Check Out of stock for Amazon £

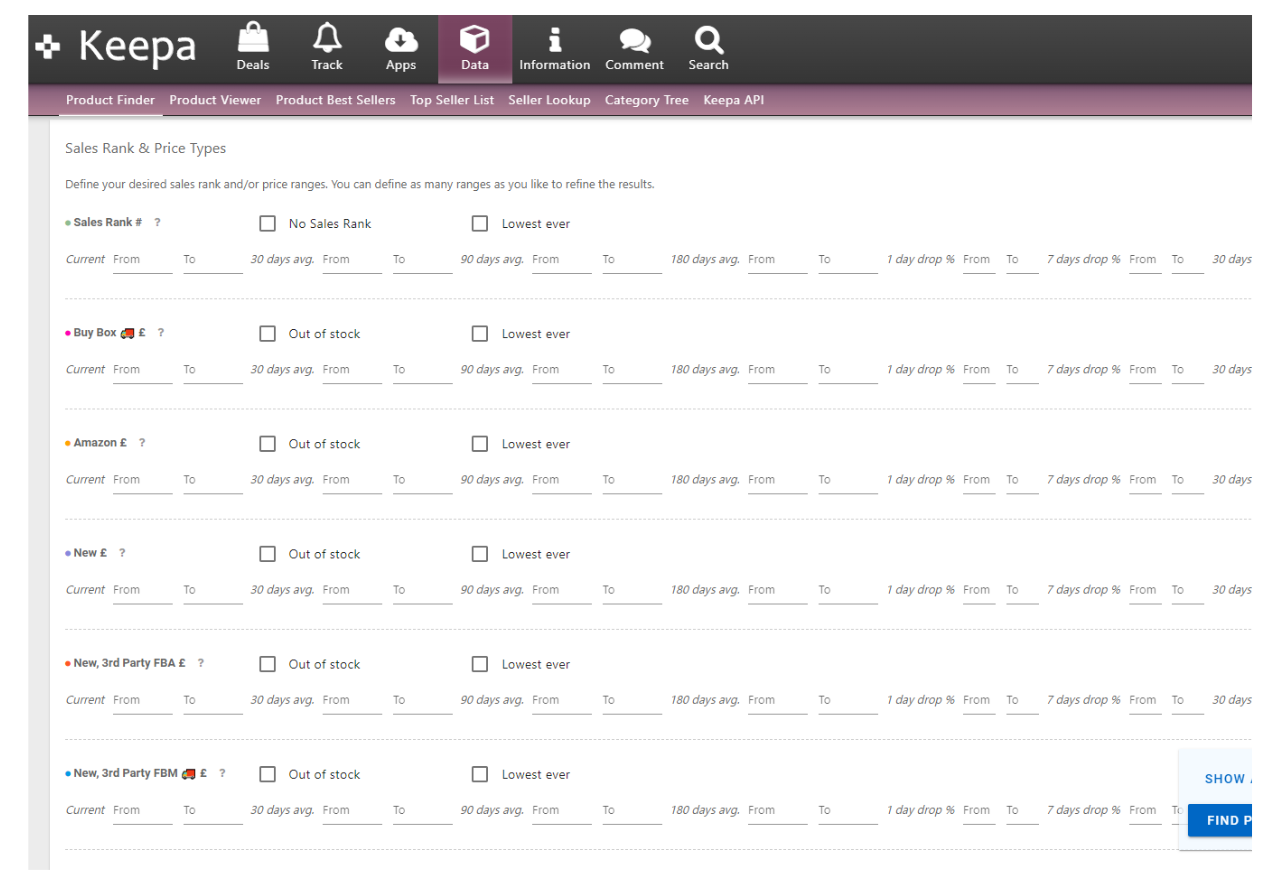pos(267,443)
